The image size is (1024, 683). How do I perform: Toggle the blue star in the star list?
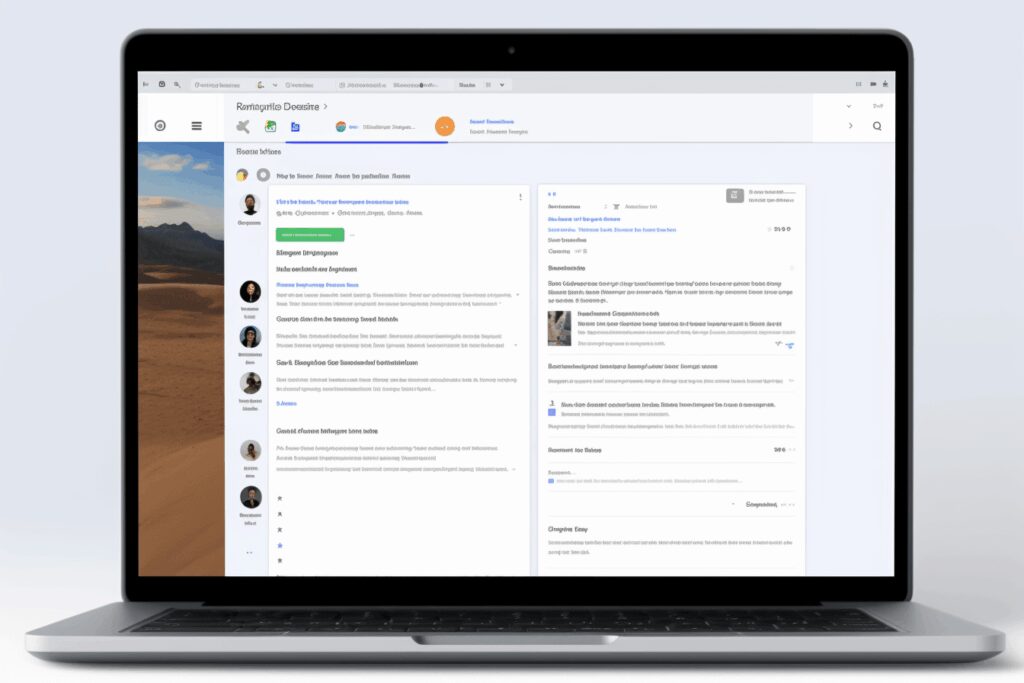(280, 545)
